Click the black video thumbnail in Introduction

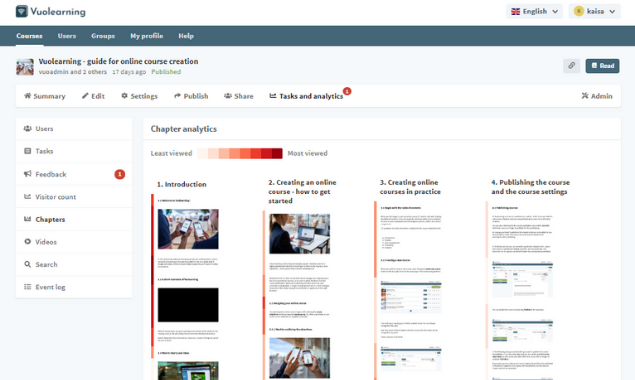(x=188, y=305)
